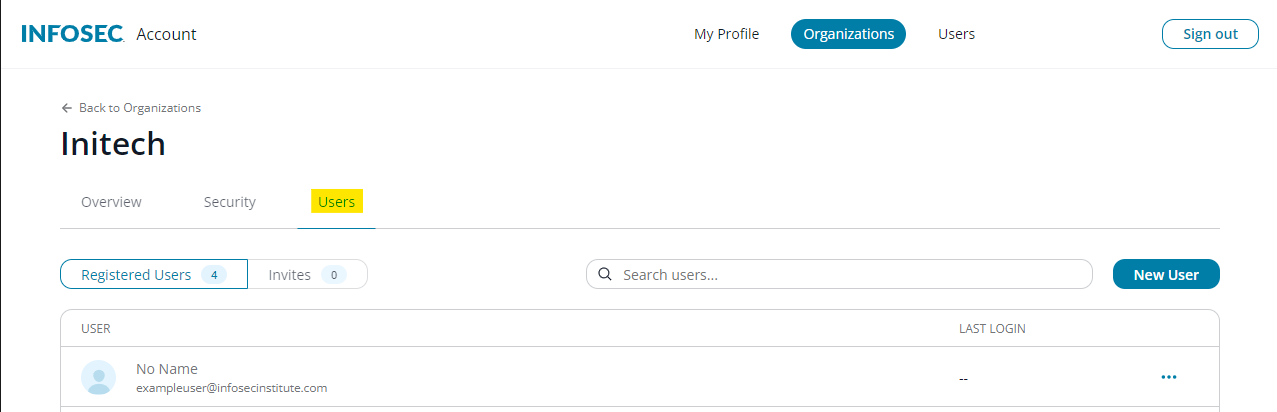Click the New User button
This screenshot has width=1277, height=412.
coord(1165,275)
